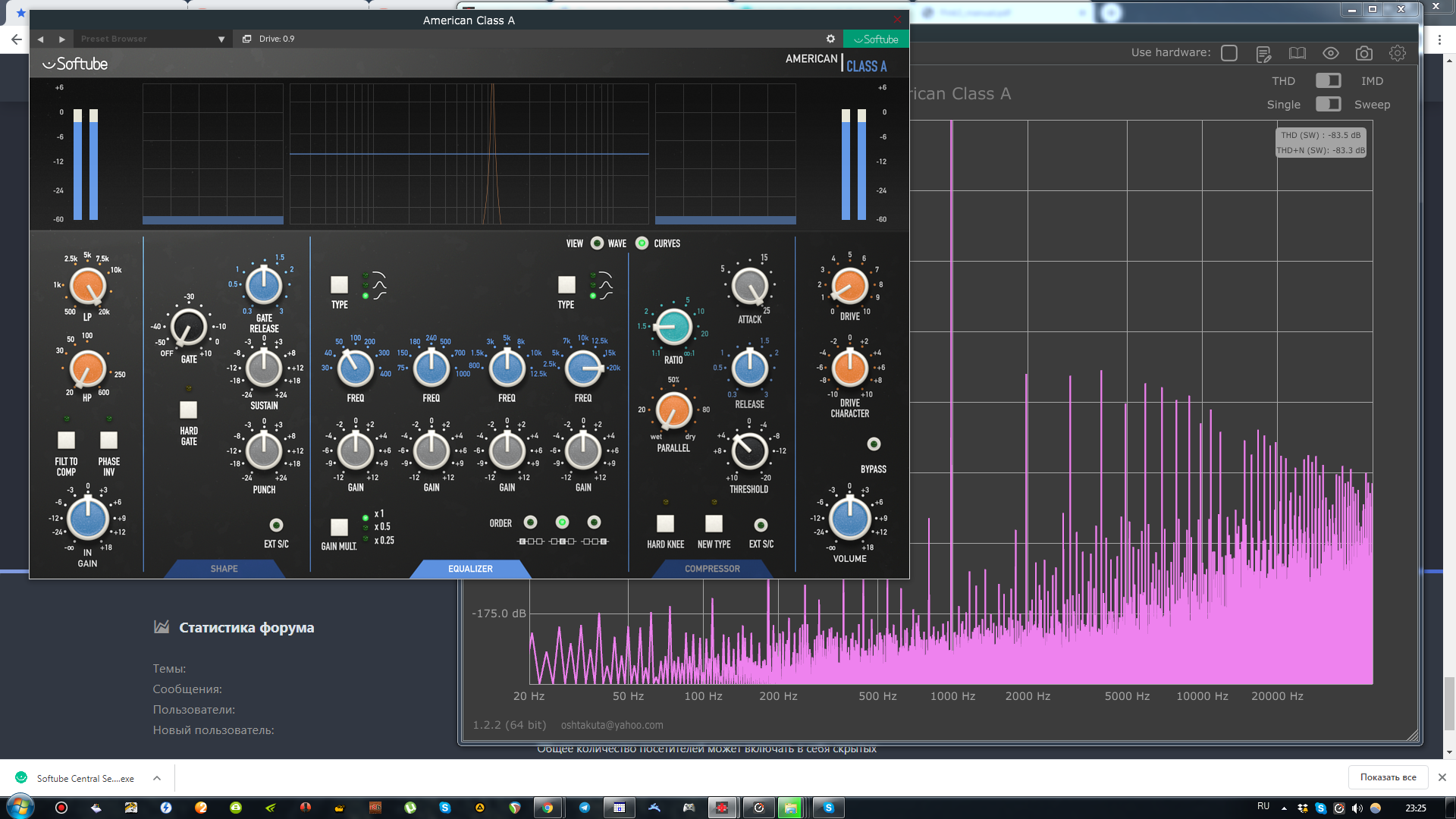The image size is (1456, 819).
Task: Click the eye view icon in analyzer toolbar
Action: click(1331, 53)
